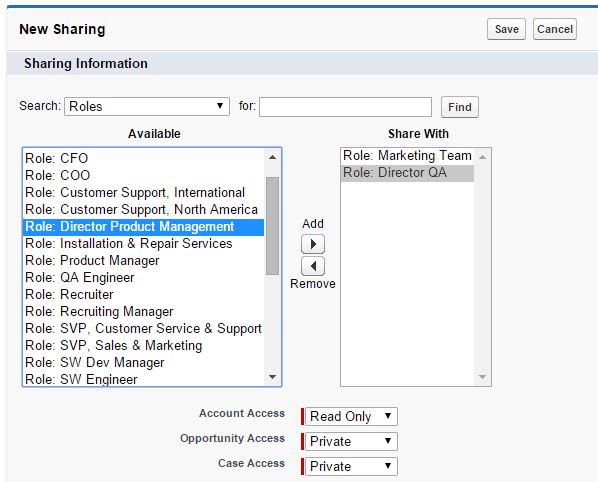
Task: Select Role: Director QA in Share With
Action: [x=407, y=173]
